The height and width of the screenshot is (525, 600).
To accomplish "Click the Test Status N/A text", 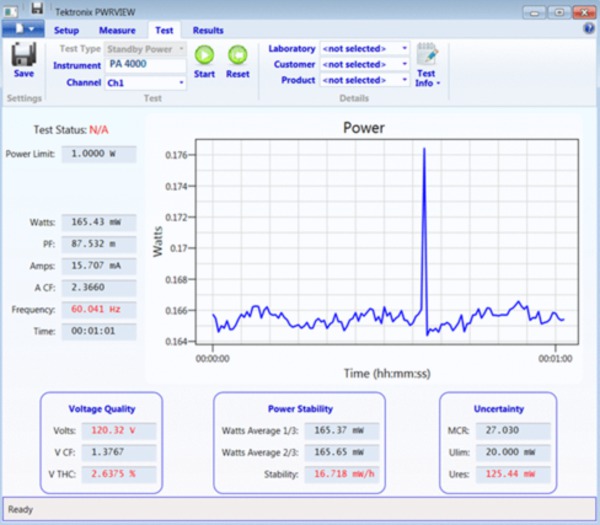I will [99, 130].
